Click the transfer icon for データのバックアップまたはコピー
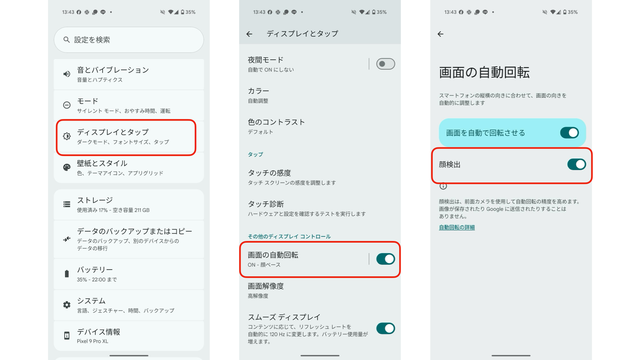The height and width of the screenshot is (360, 640). [x=67, y=239]
